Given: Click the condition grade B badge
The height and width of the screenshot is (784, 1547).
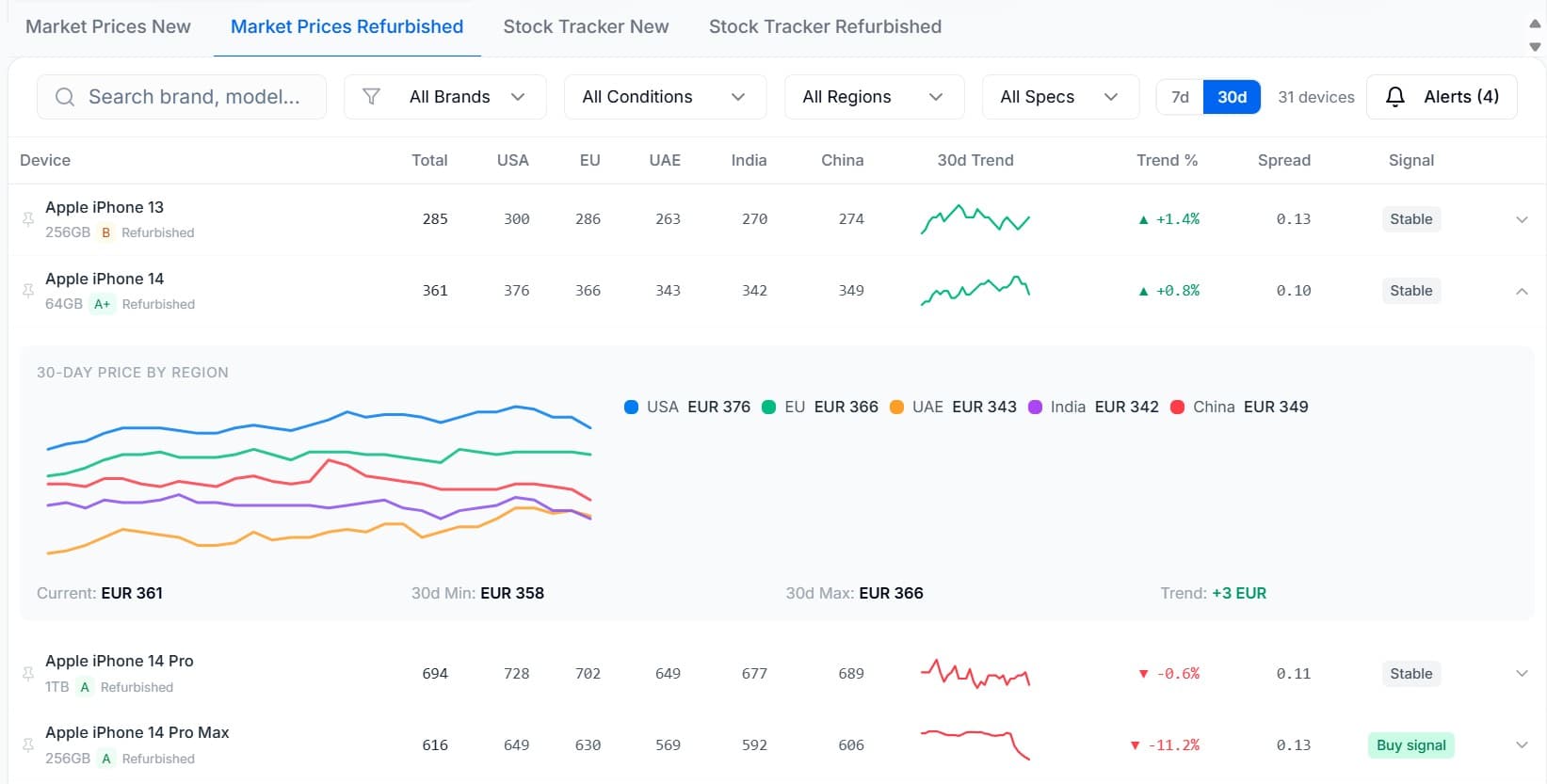Looking at the screenshot, I should (x=106, y=232).
